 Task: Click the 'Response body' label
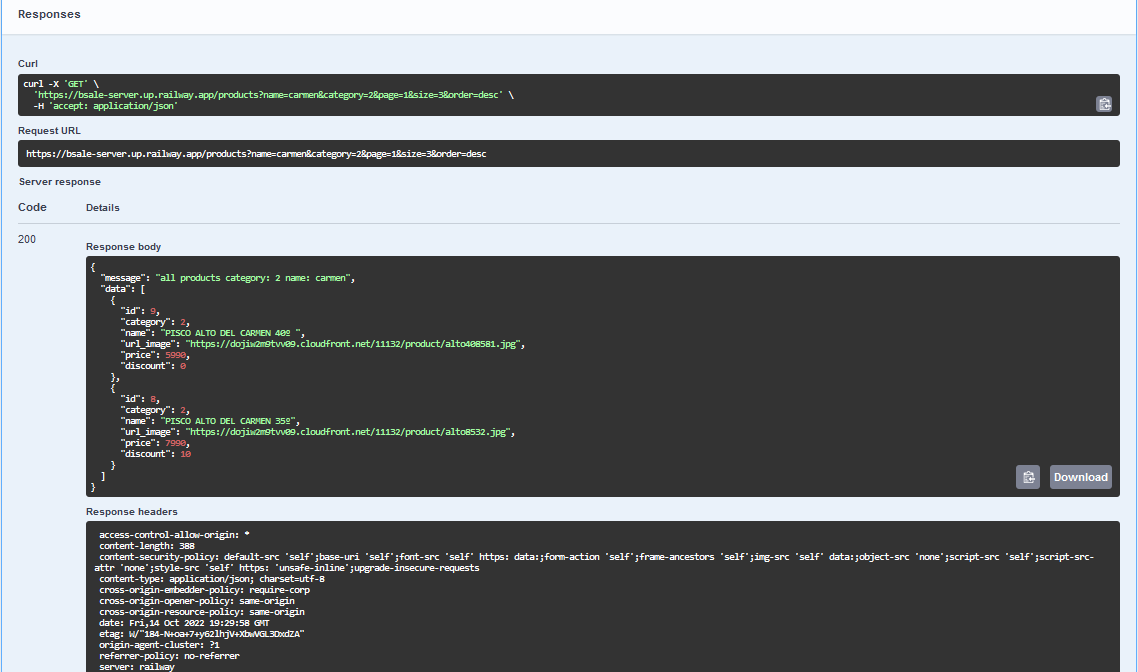(123, 247)
